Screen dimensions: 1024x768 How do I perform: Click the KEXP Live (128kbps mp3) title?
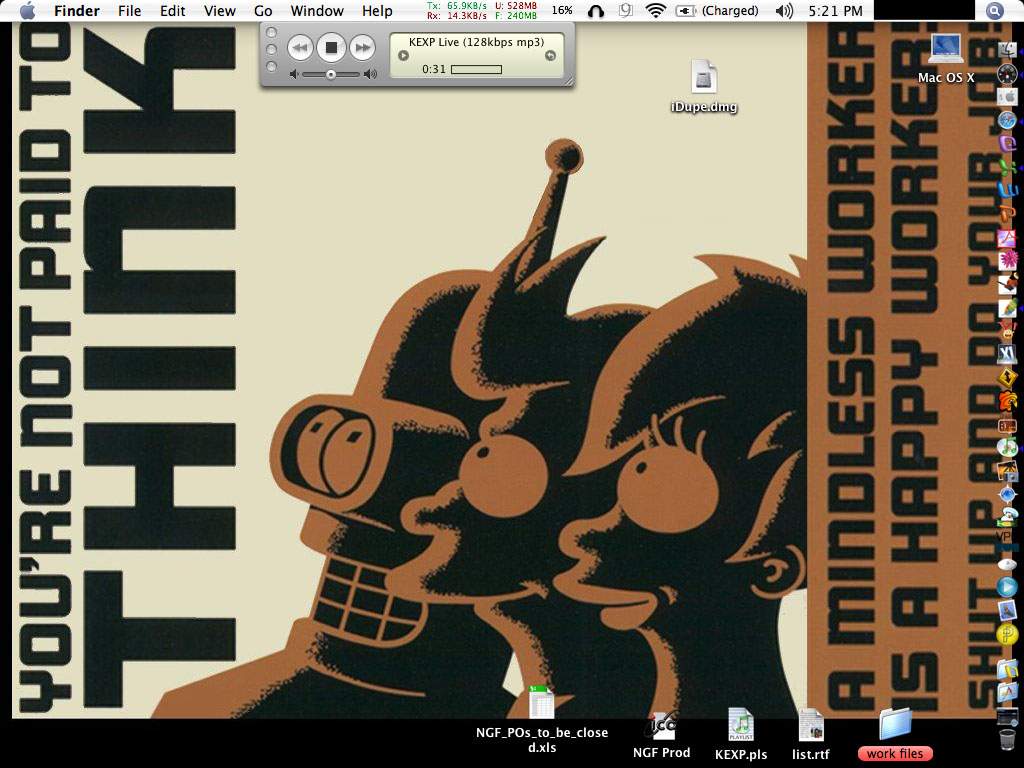pyautogui.click(x=476, y=42)
